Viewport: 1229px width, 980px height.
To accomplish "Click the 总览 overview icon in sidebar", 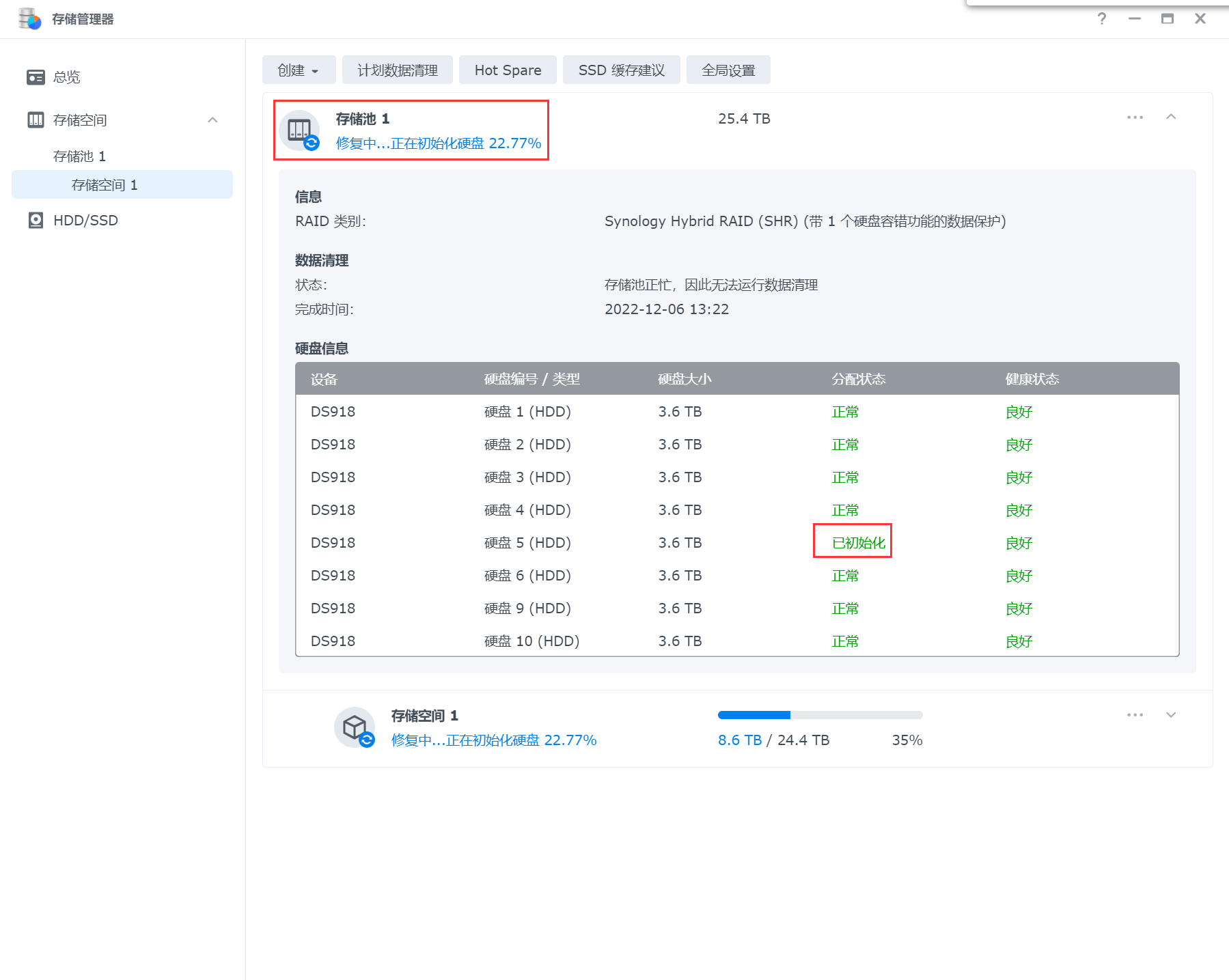I will 36,77.
